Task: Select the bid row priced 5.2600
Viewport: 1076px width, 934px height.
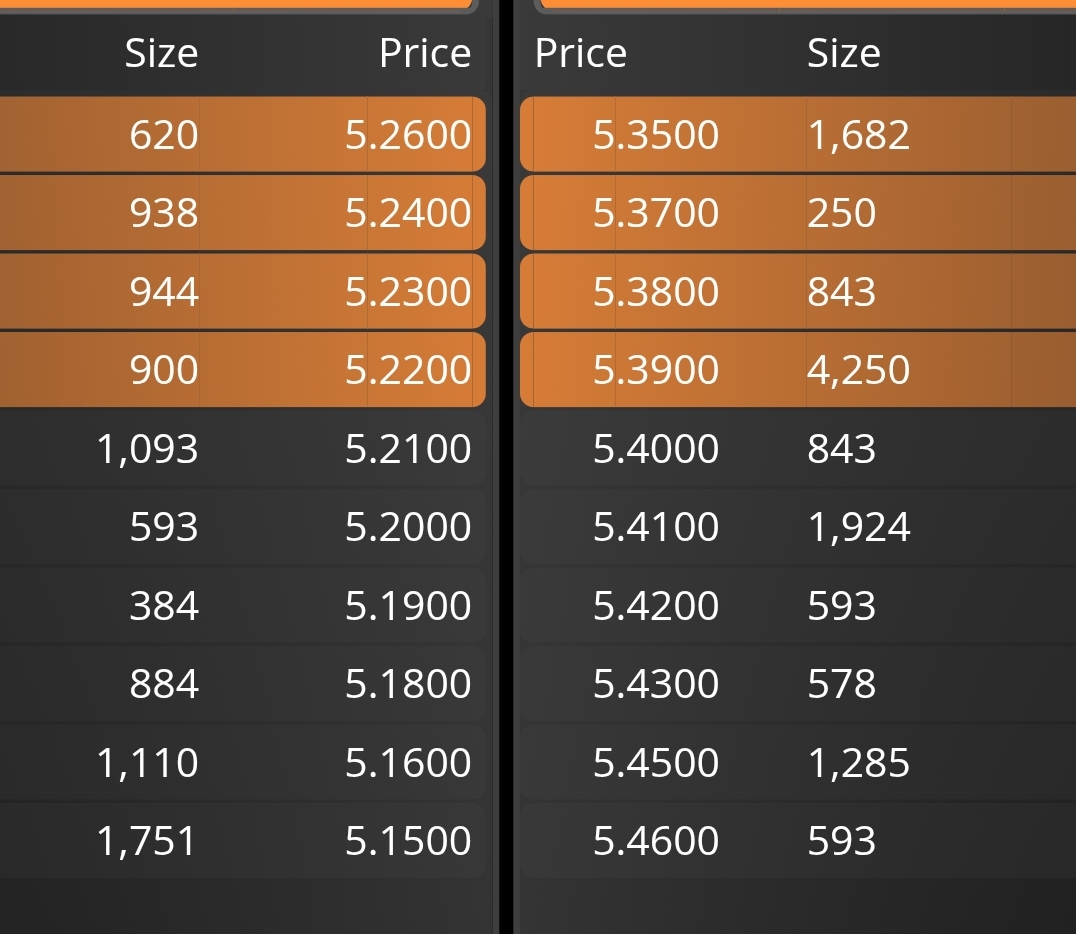Action: click(x=242, y=135)
